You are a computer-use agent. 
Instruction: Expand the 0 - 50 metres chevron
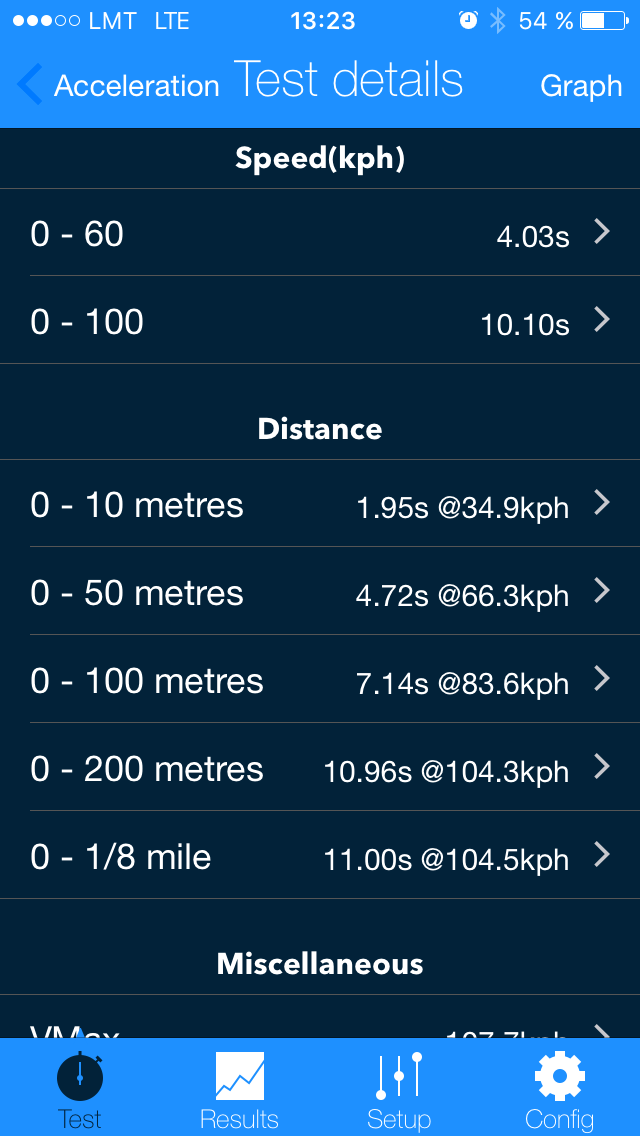(602, 591)
